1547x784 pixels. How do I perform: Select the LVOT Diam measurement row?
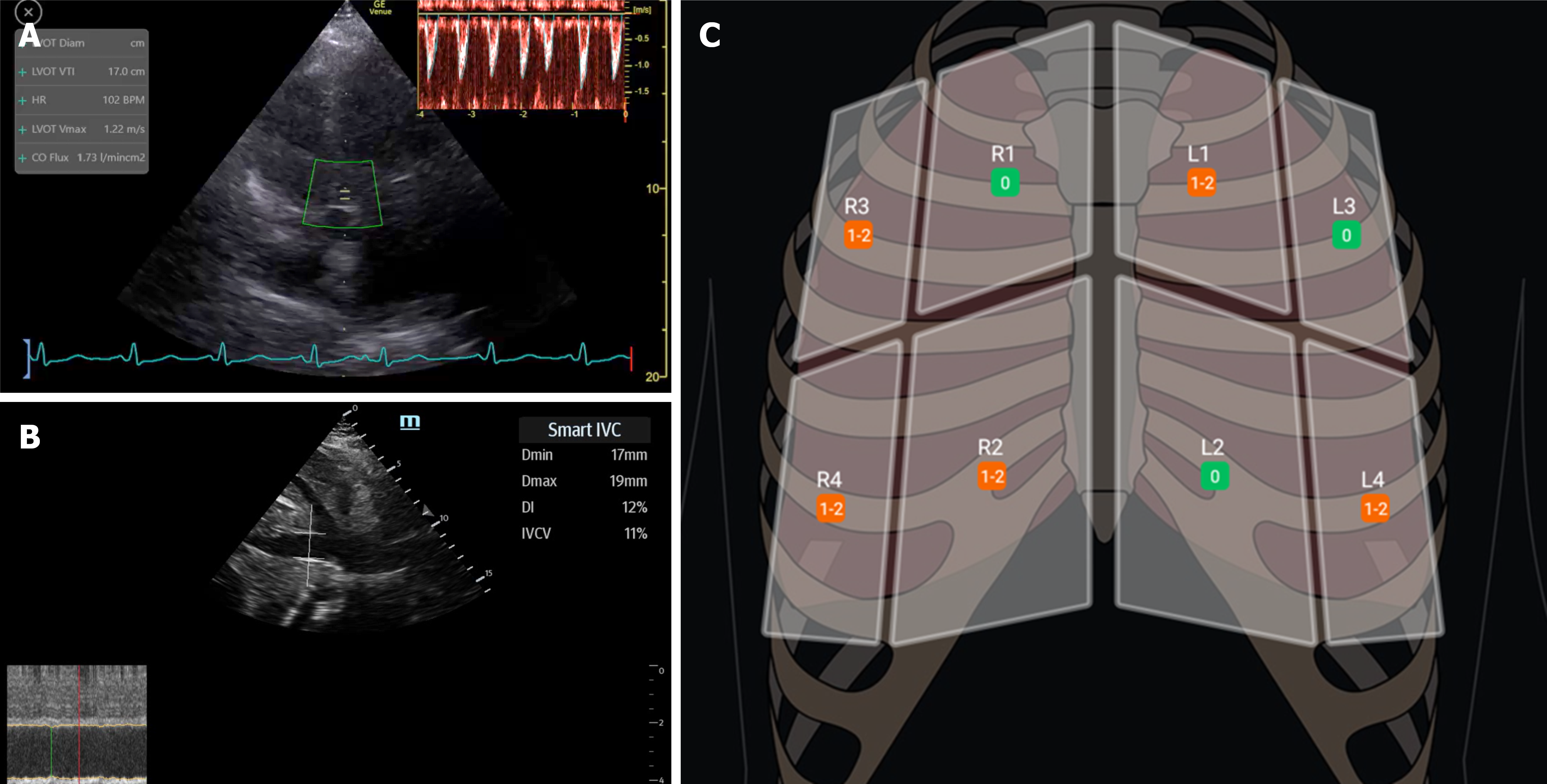coord(82,43)
